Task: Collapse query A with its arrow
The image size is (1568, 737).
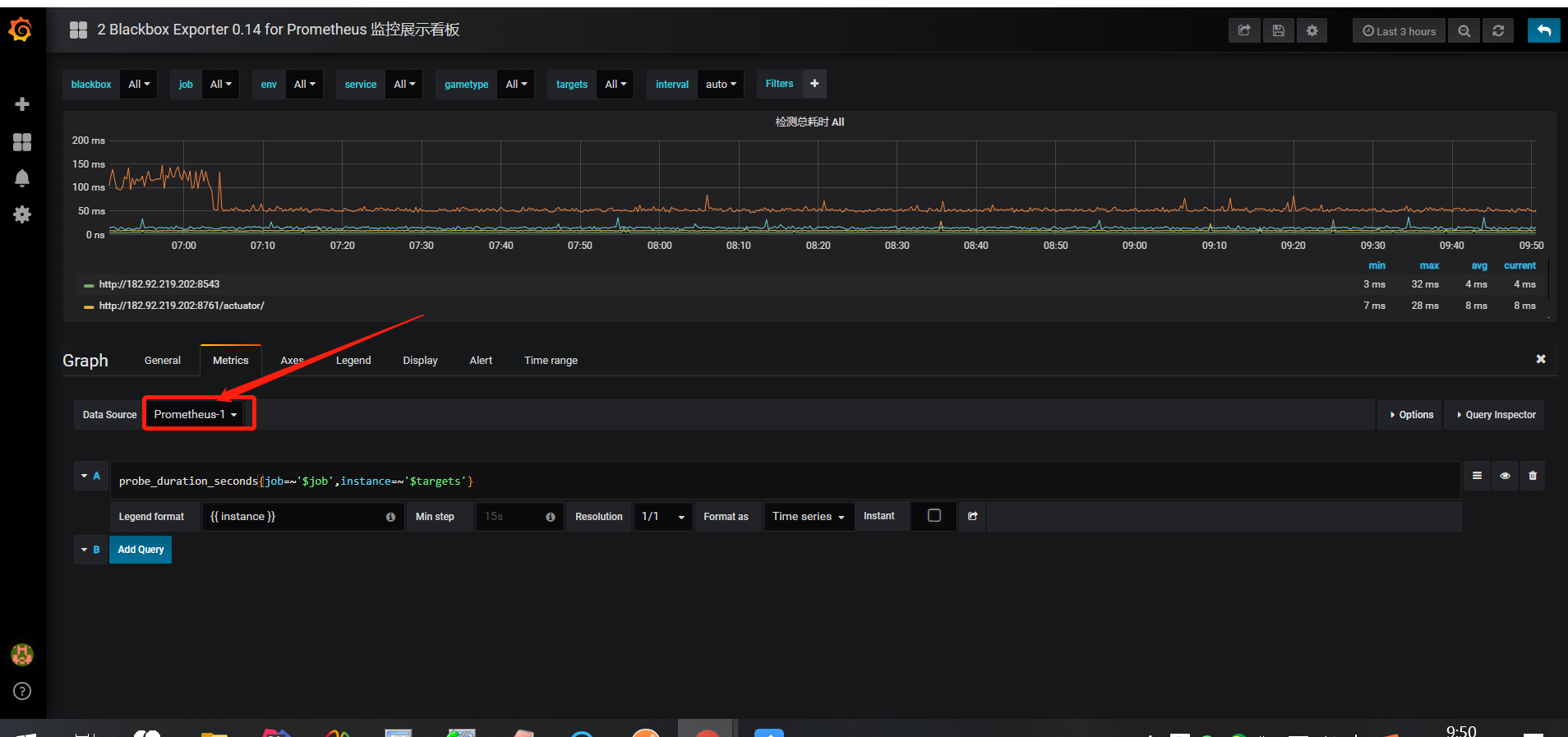Action: pyautogui.click(x=85, y=476)
